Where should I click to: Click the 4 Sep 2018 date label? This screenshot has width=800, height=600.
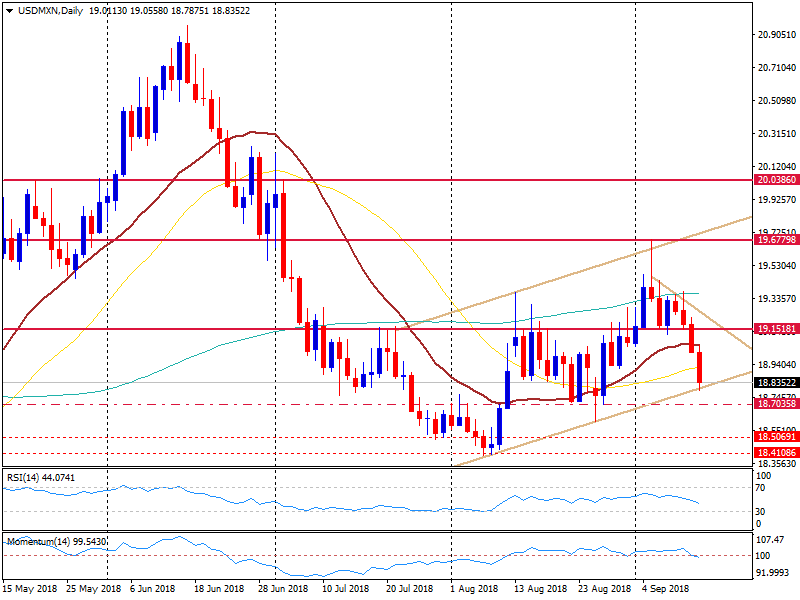tap(665, 589)
